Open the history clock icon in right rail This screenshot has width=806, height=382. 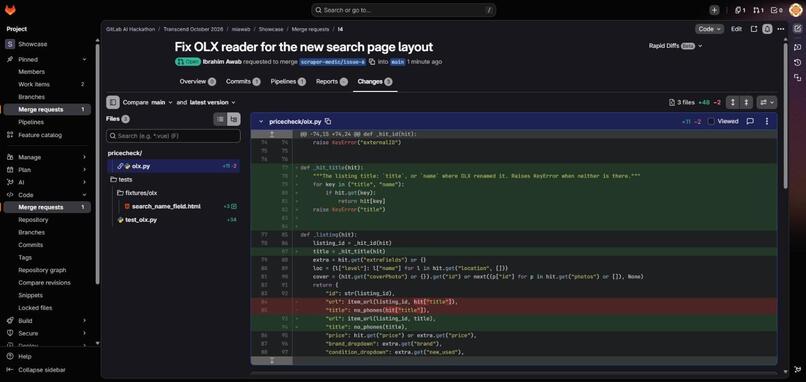point(797,62)
